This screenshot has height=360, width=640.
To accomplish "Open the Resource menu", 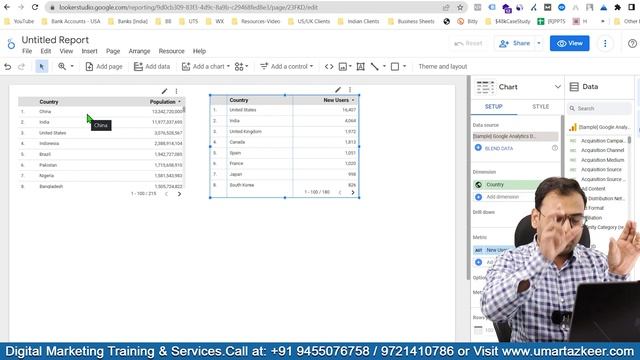I will (171, 51).
